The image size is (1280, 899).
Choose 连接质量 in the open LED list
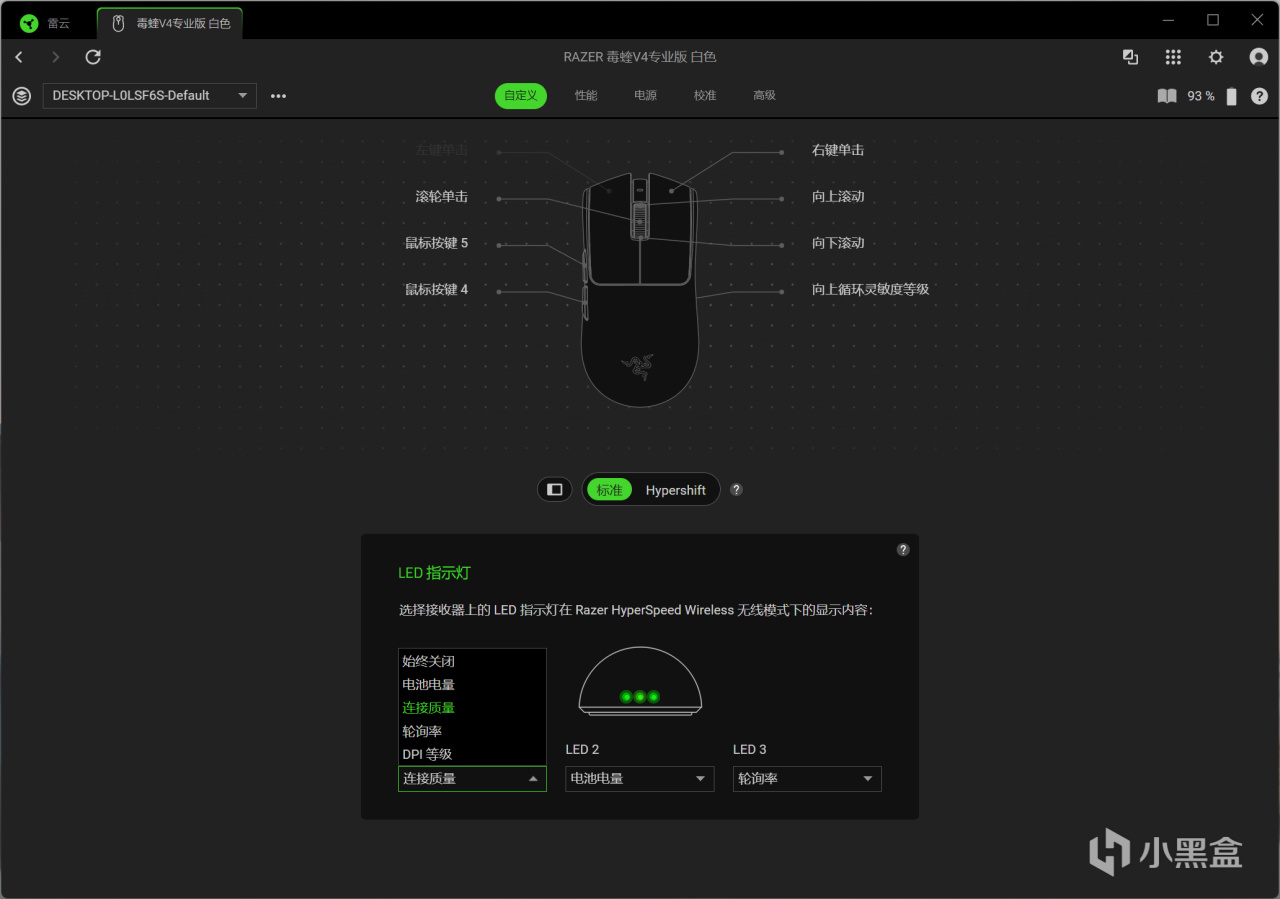point(472,707)
